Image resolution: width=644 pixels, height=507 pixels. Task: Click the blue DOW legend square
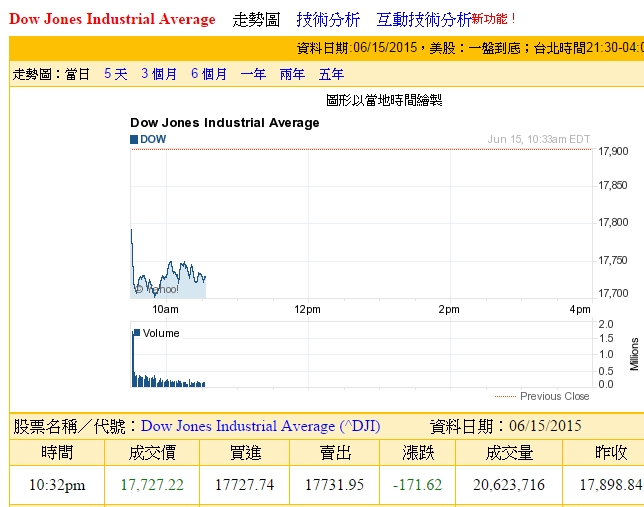134,139
